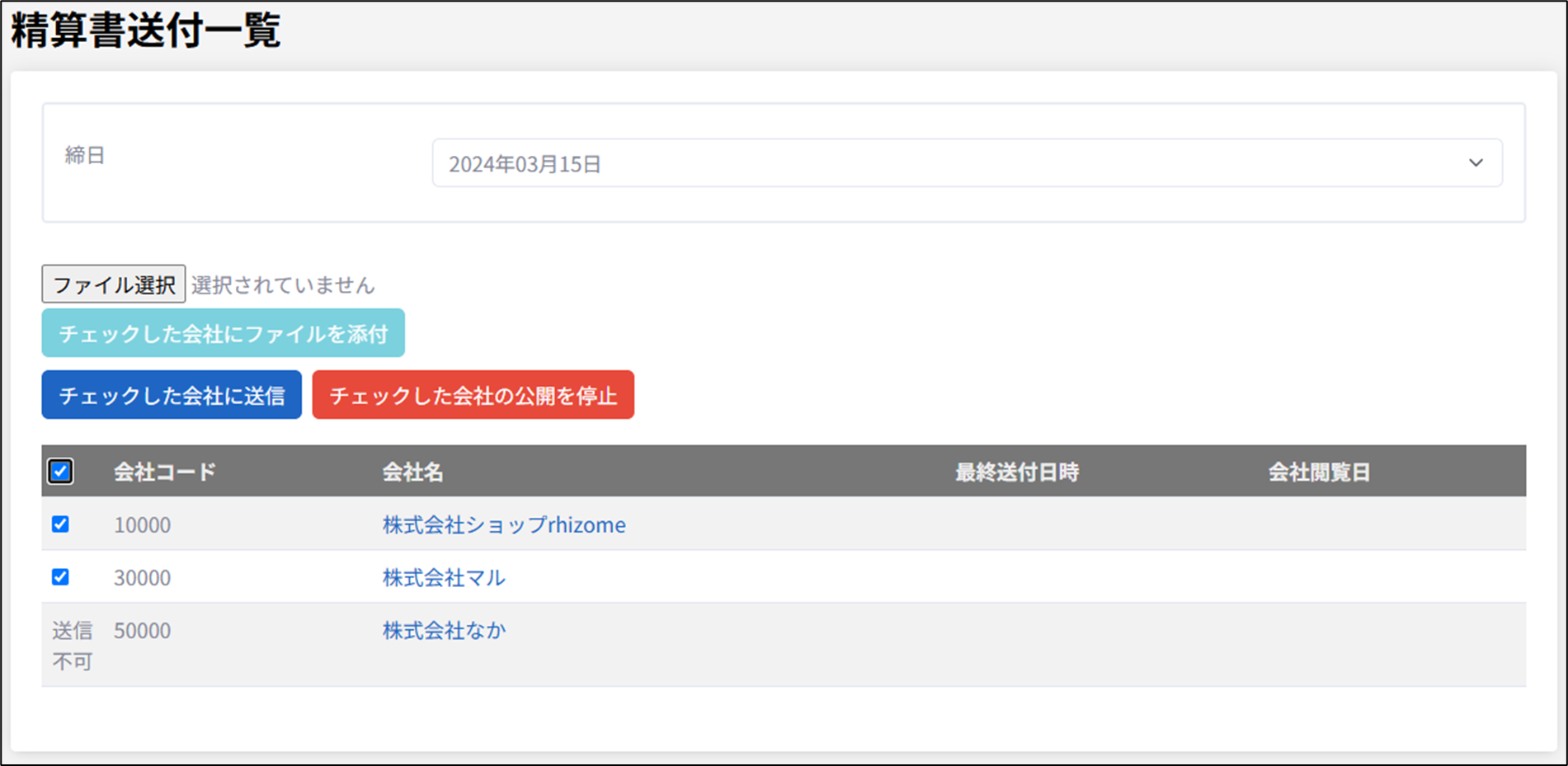Viewport: 1568px width, 766px height.
Task: Toggle the select-all checkbox in table header
Action: pos(60,472)
